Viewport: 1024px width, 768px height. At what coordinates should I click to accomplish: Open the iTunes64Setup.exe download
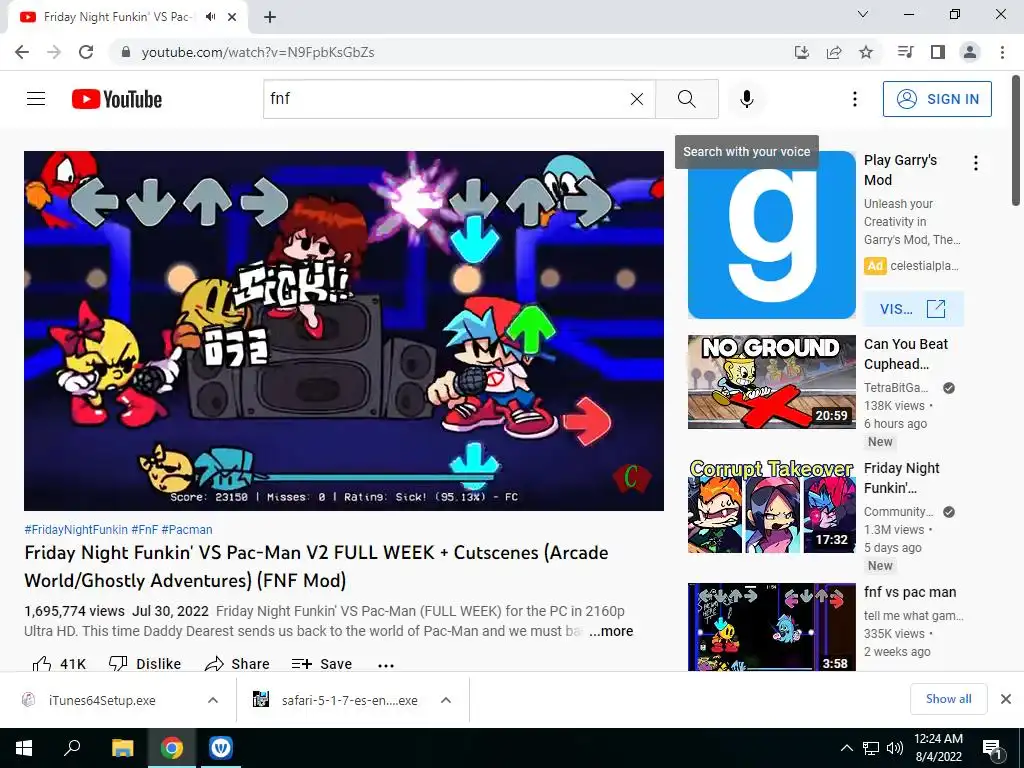[102, 701]
